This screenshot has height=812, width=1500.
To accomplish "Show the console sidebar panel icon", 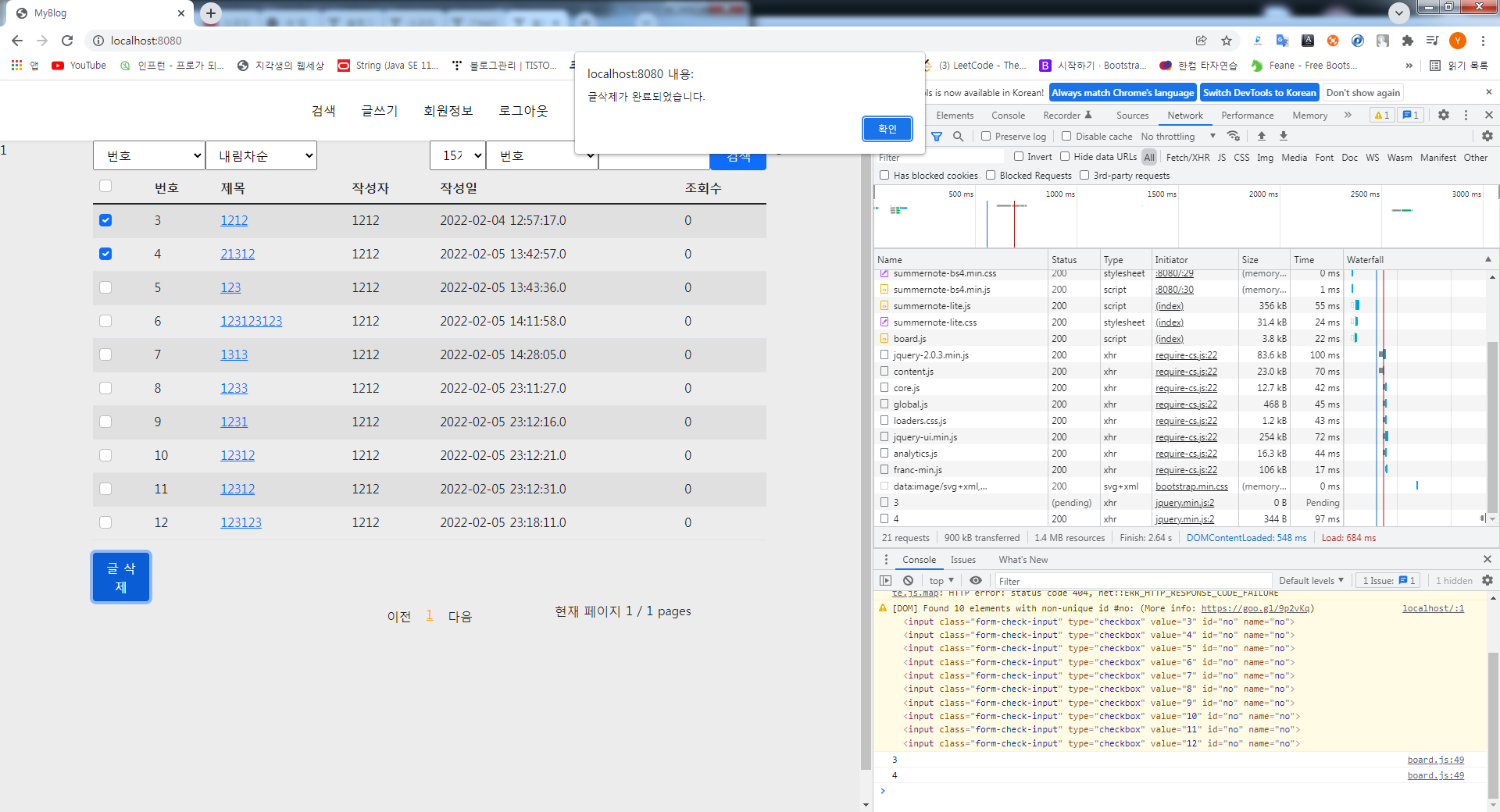I will point(885,581).
